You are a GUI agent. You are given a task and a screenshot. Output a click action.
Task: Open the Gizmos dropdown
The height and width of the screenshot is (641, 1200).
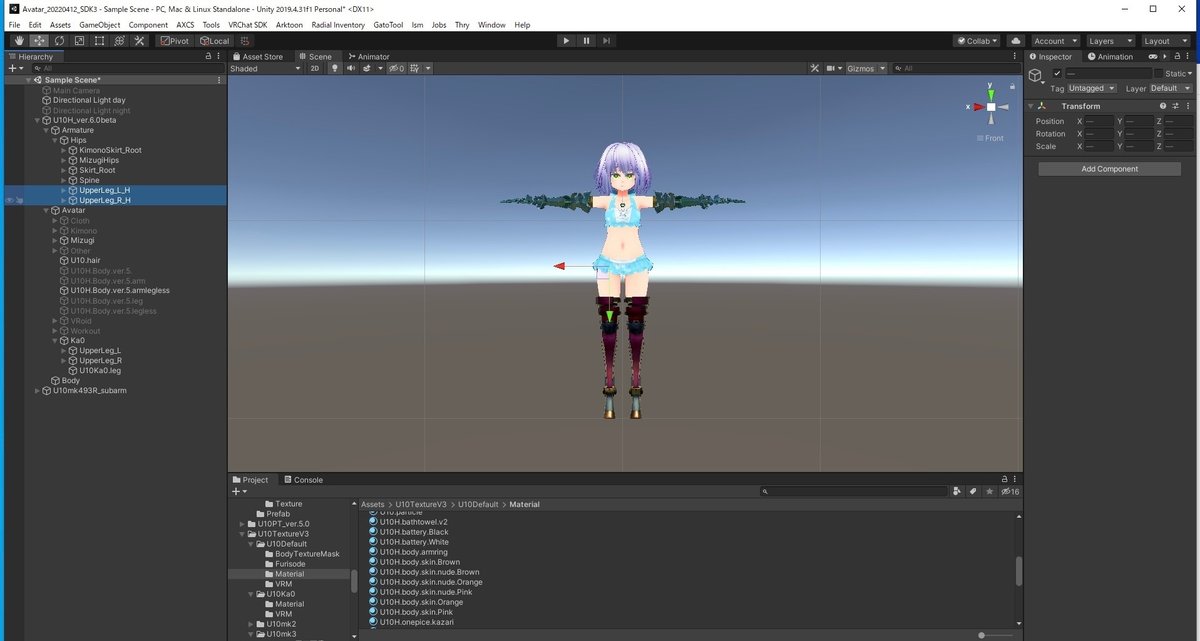[x=866, y=68]
